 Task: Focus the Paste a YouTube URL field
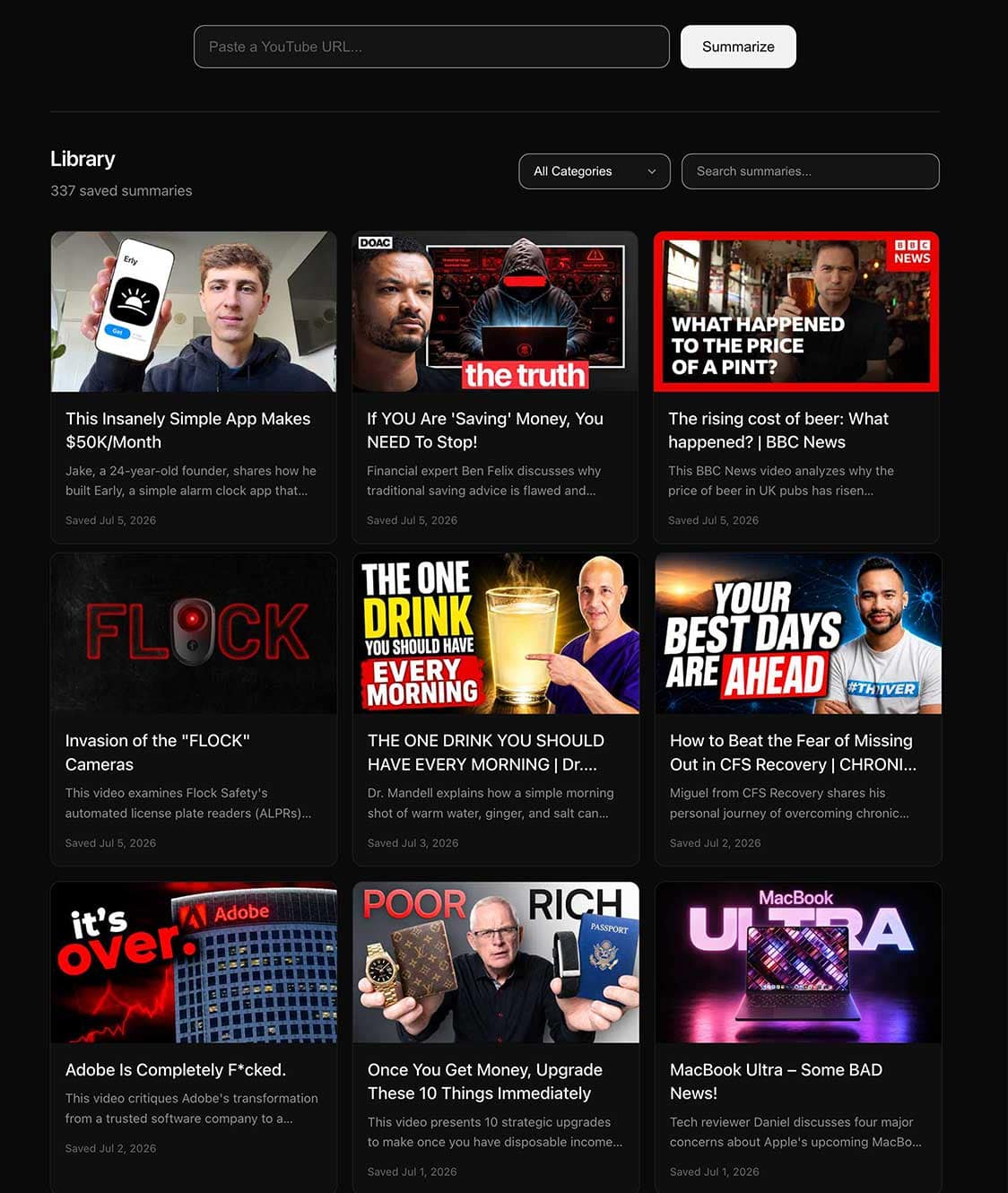(x=431, y=47)
